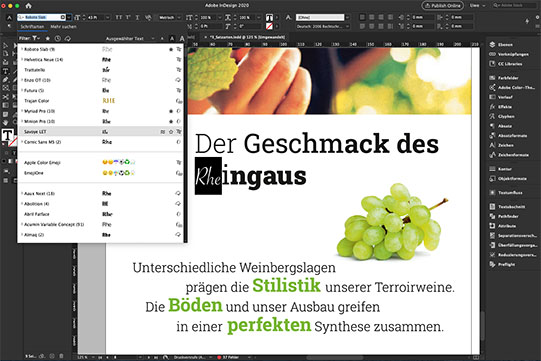Expand the Helvetica Neue font family
Screen dimensions: 541x361
(x=22, y=60)
